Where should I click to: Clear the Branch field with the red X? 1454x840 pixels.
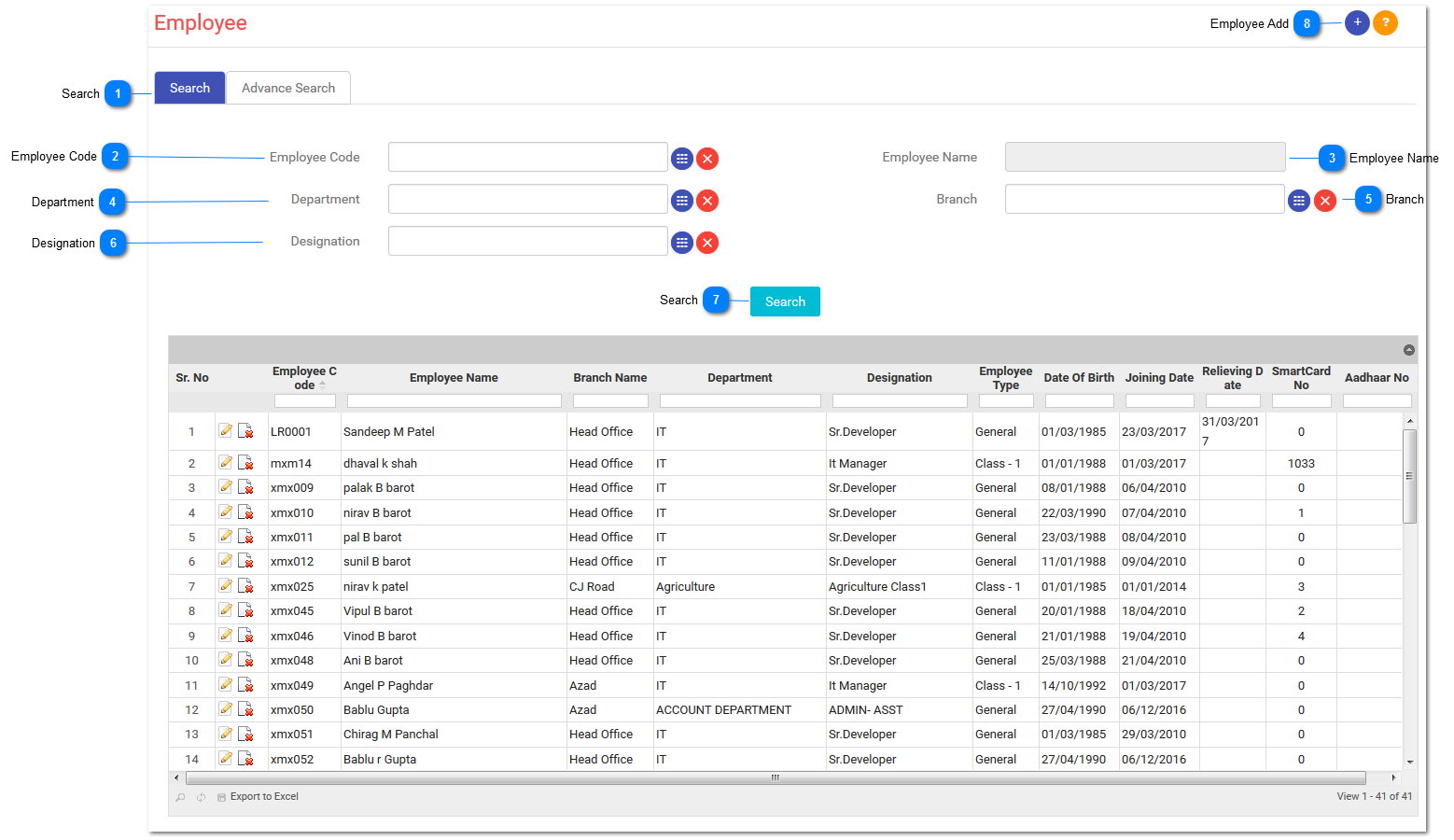1325,201
